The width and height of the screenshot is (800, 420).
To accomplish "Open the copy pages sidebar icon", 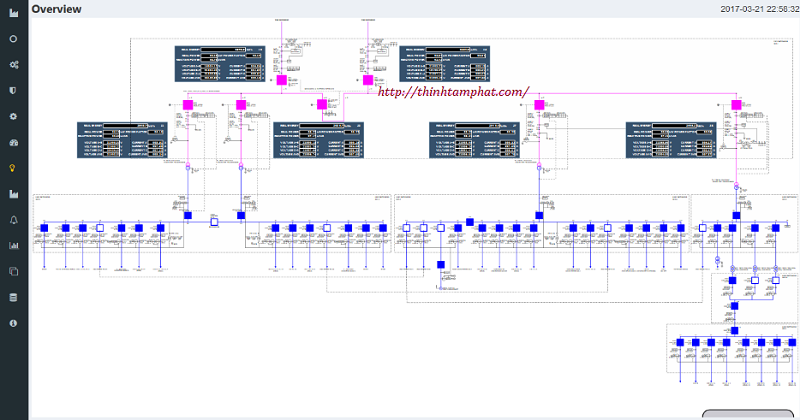I will [x=14, y=271].
